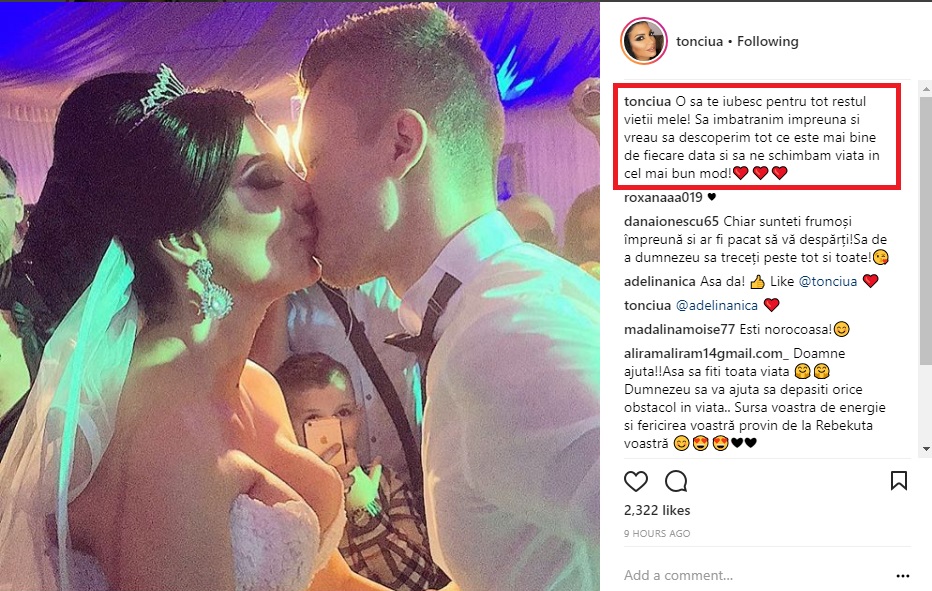Viewport: 932px width, 591px height.
Task: Click scrollbar down arrow in comments
Action: point(926,449)
